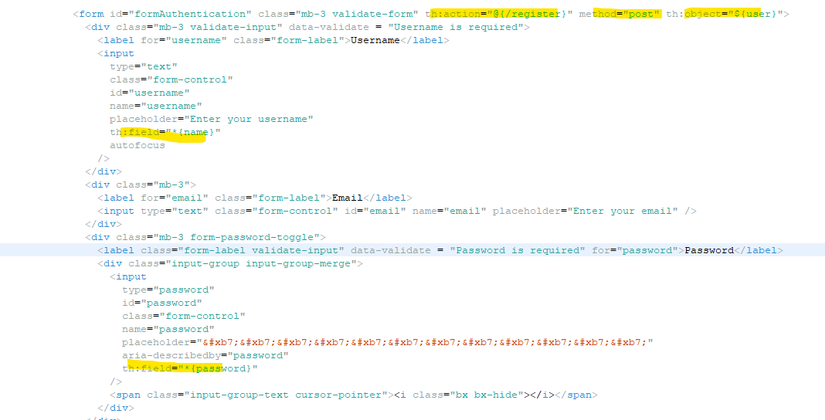Click the highlighted method="post" attribute
825x420 pixels.
pos(619,14)
